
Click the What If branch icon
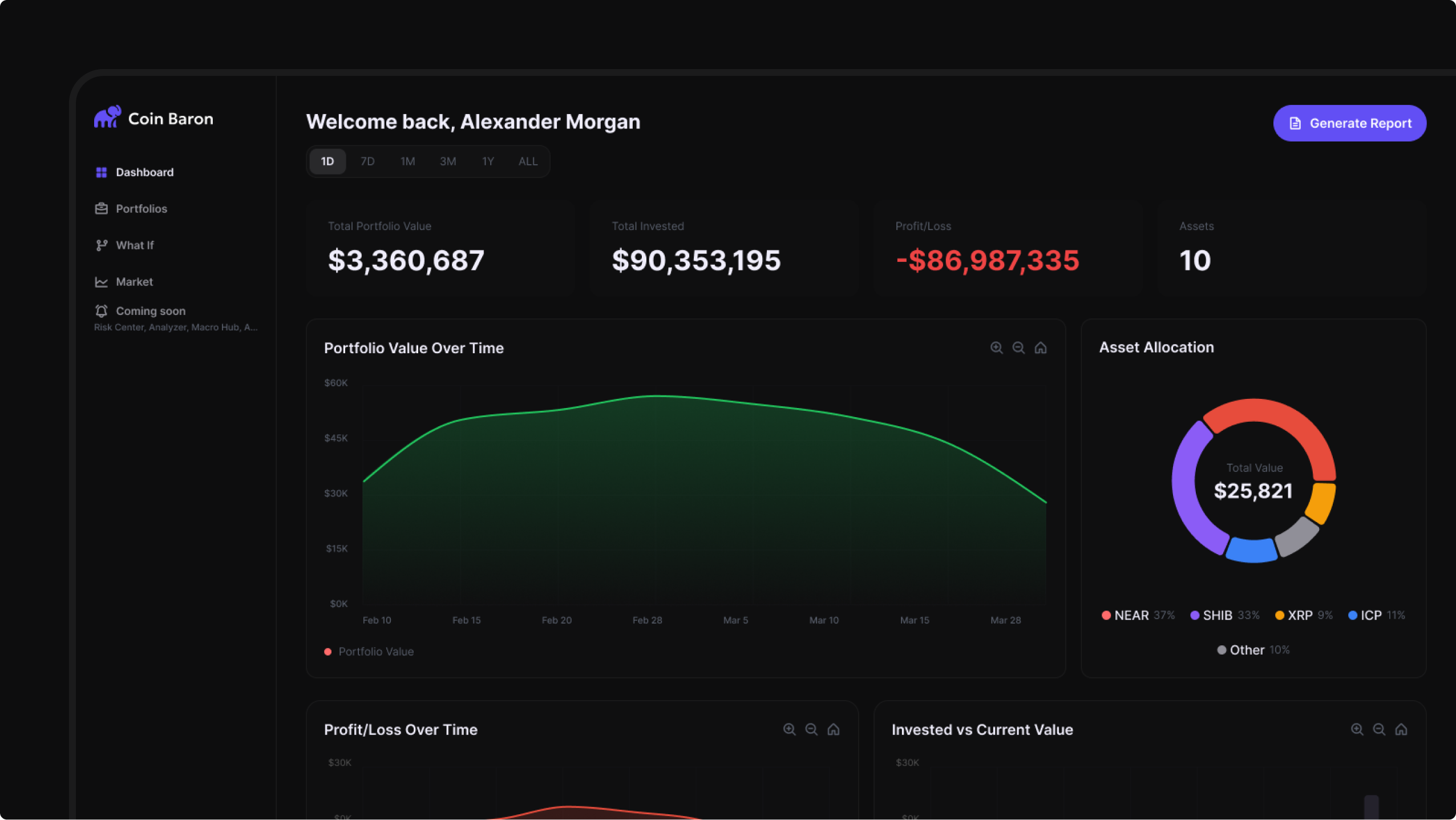(102, 245)
